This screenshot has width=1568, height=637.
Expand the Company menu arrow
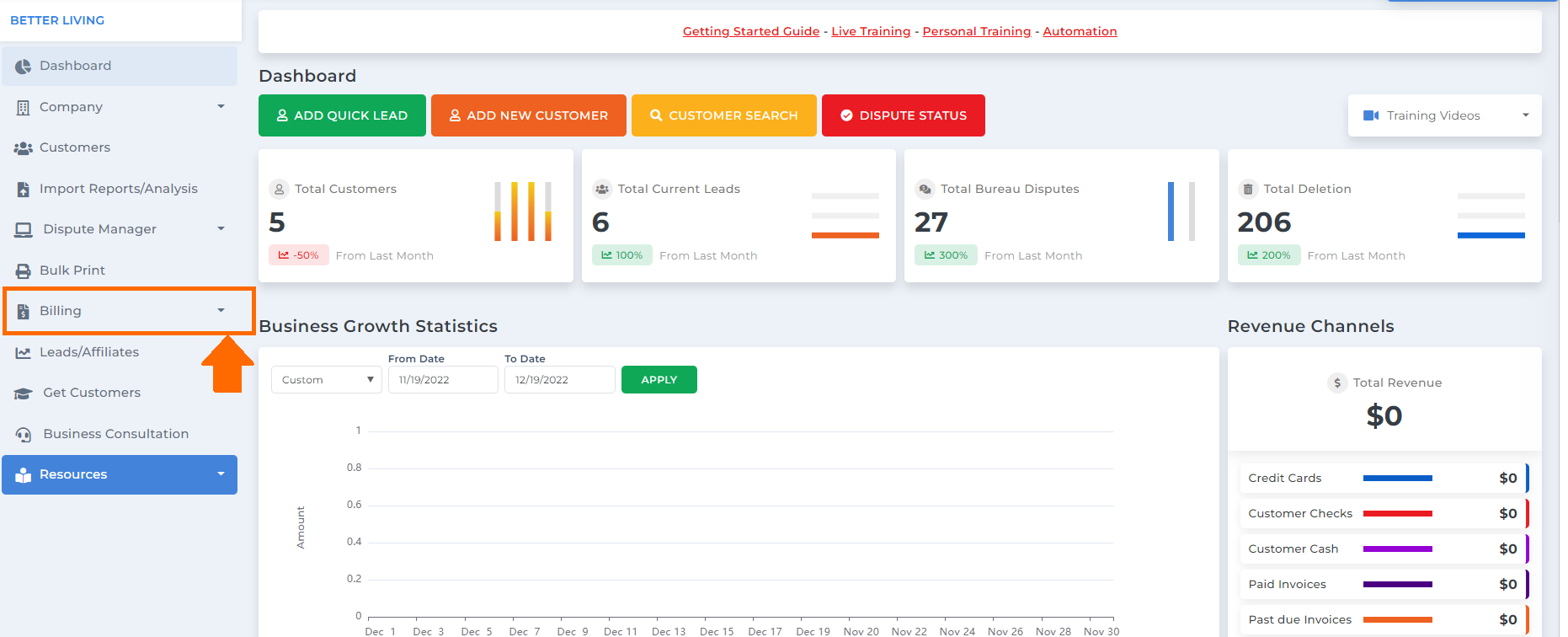221,106
